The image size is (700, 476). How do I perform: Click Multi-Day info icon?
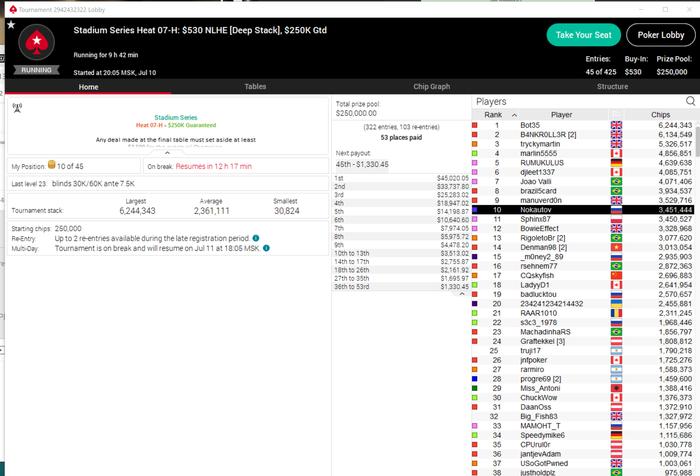[266, 248]
